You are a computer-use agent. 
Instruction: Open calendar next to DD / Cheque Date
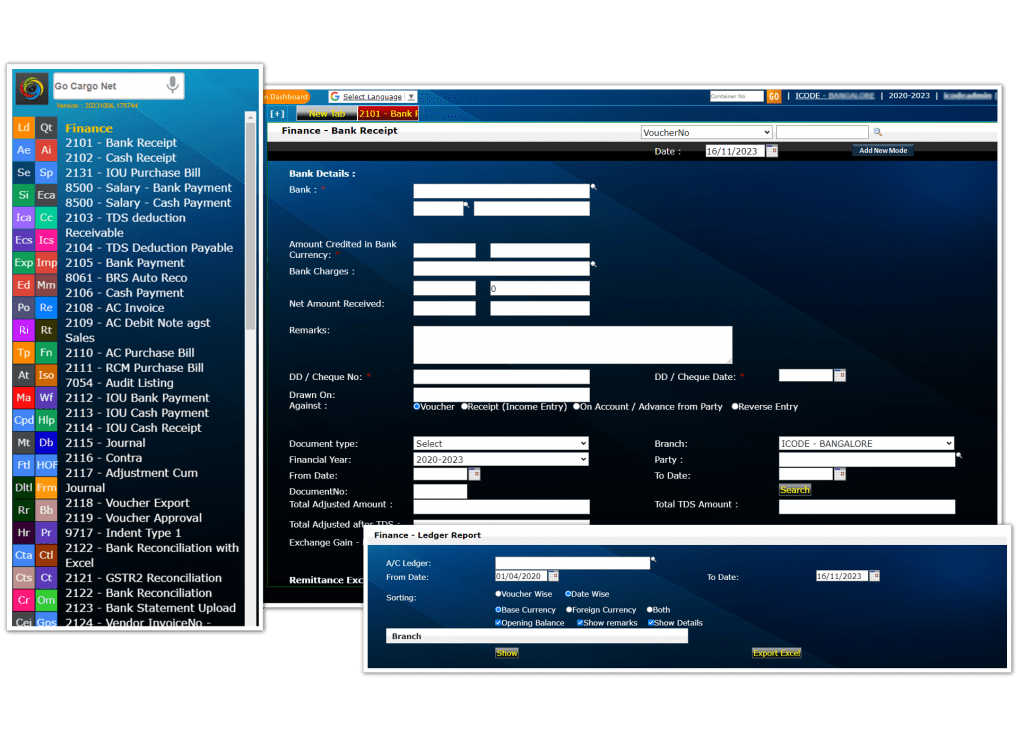(x=840, y=376)
